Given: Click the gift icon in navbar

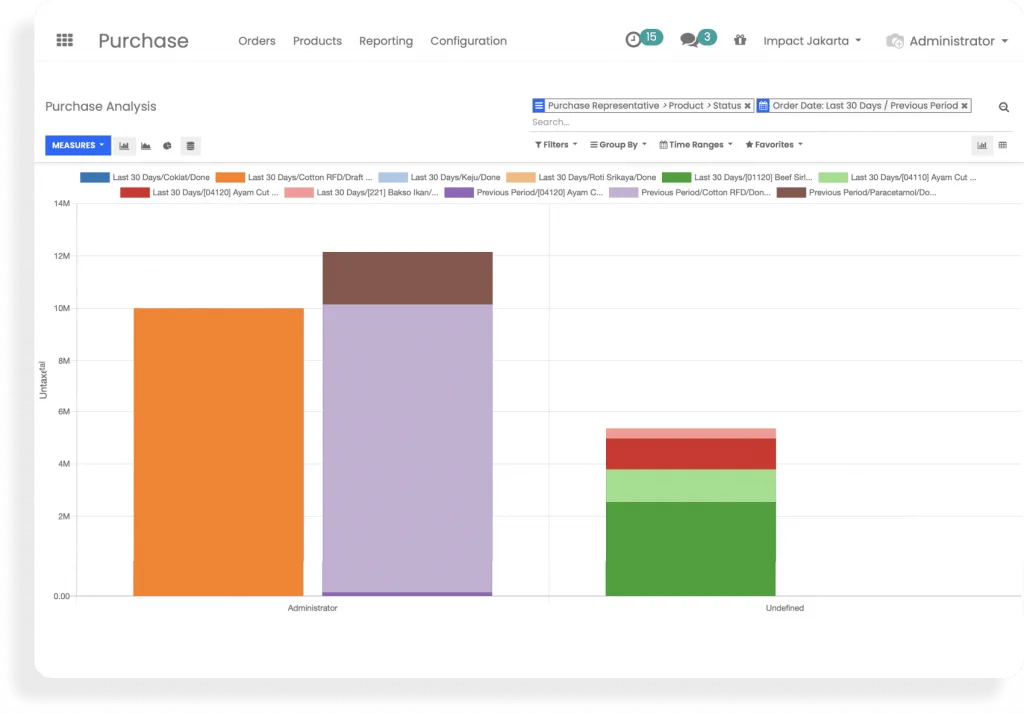Looking at the screenshot, I should 740,41.
